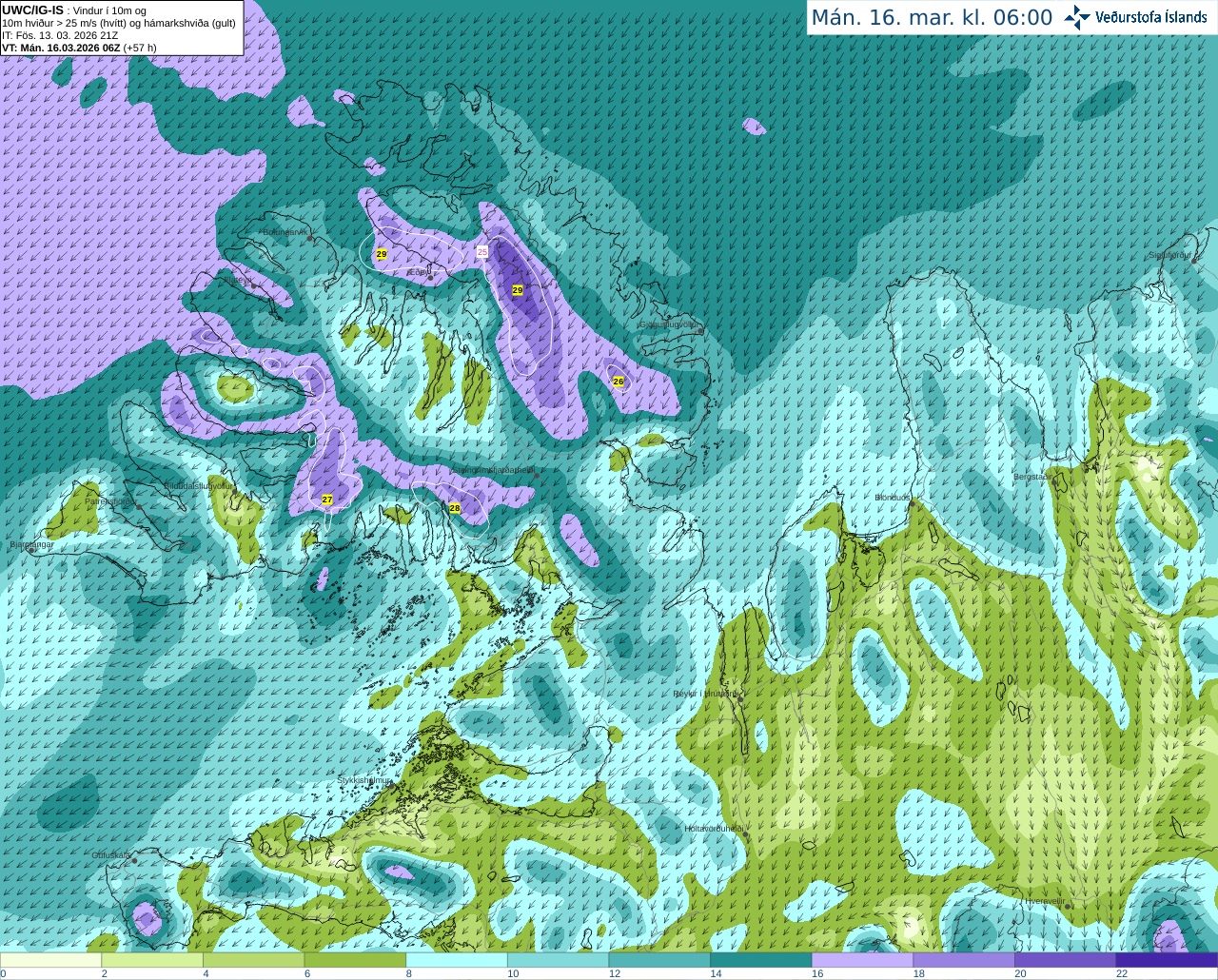Select the light green 2–4 m/s swatch
The image size is (1218, 980).
152,960
